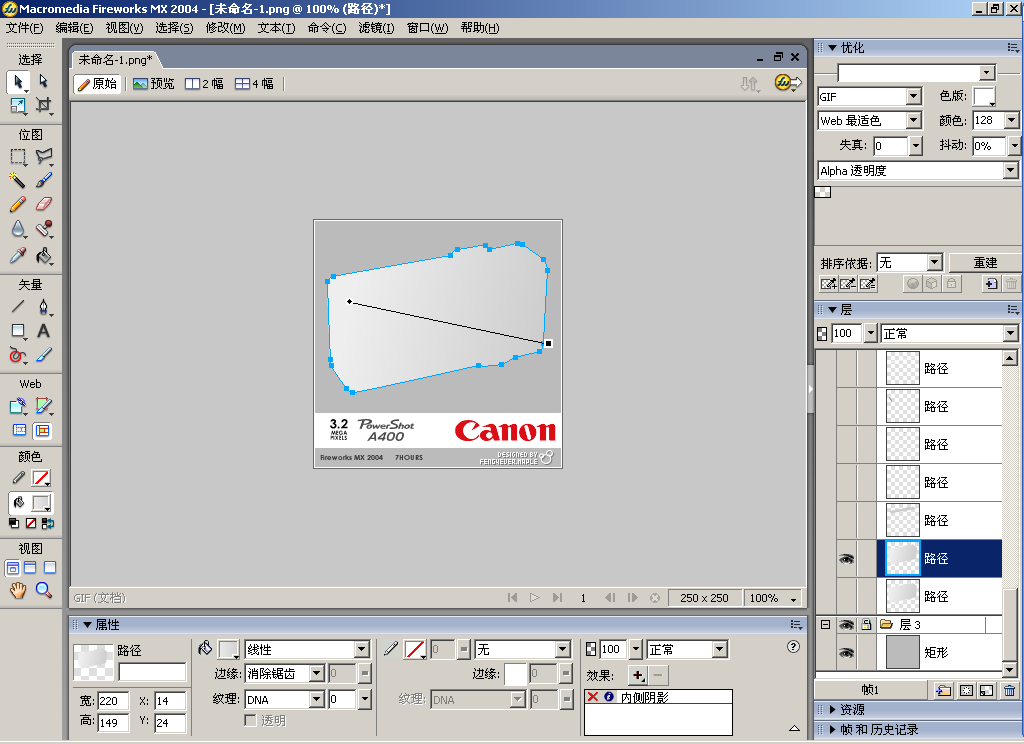This screenshot has width=1024, height=744.
Task: Open the Web 最适色 palette dropdown
Action: [914, 120]
